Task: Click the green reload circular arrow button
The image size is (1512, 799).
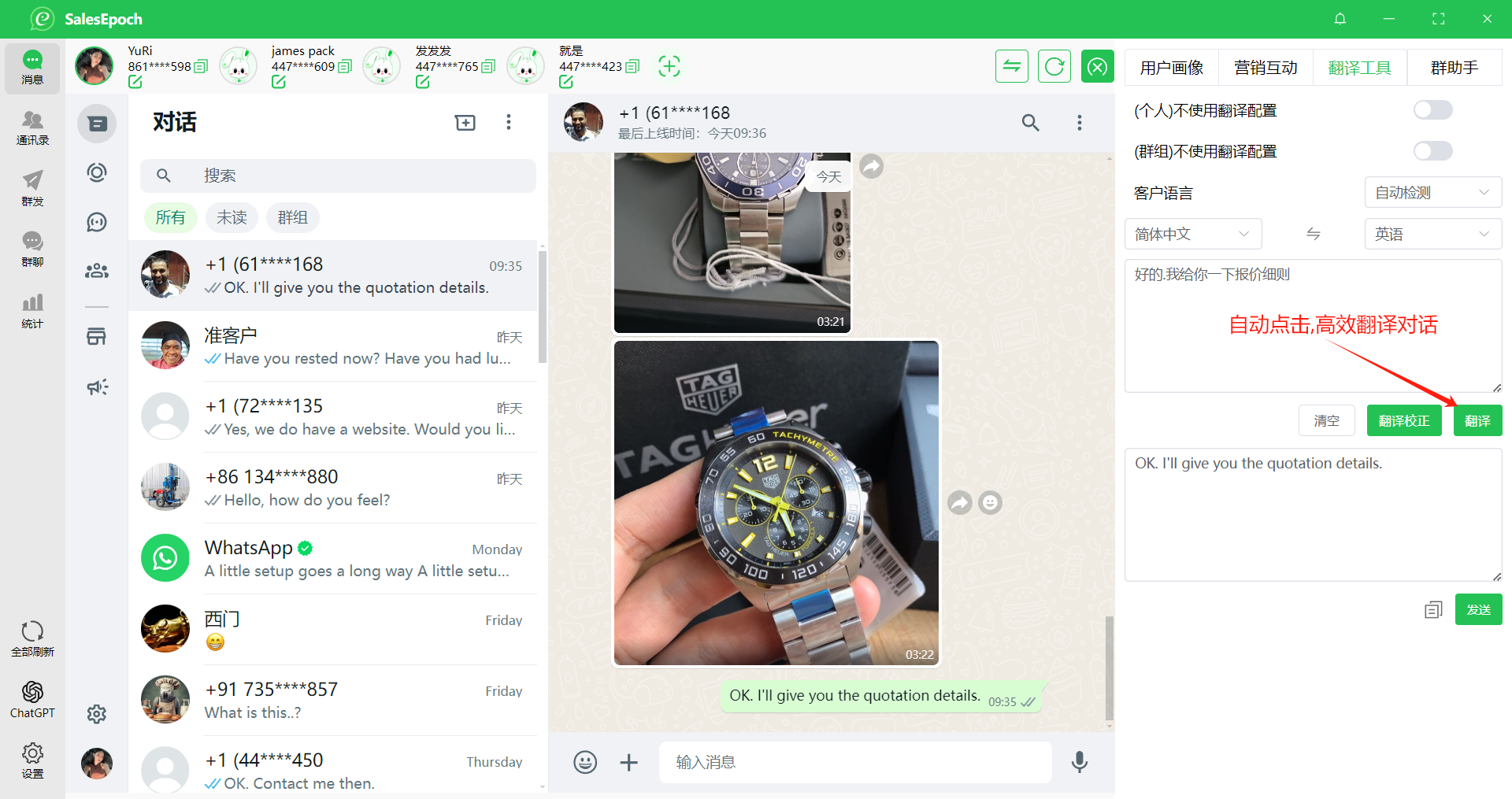Action: pyautogui.click(x=1054, y=66)
